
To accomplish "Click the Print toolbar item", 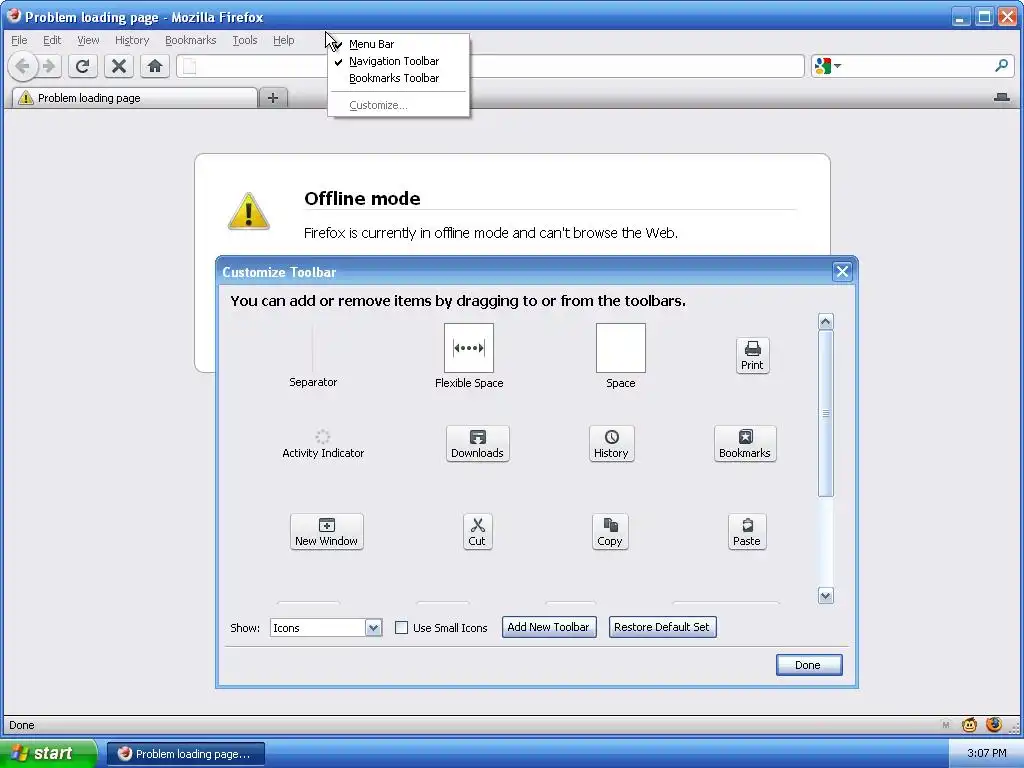I will [x=752, y=356].
